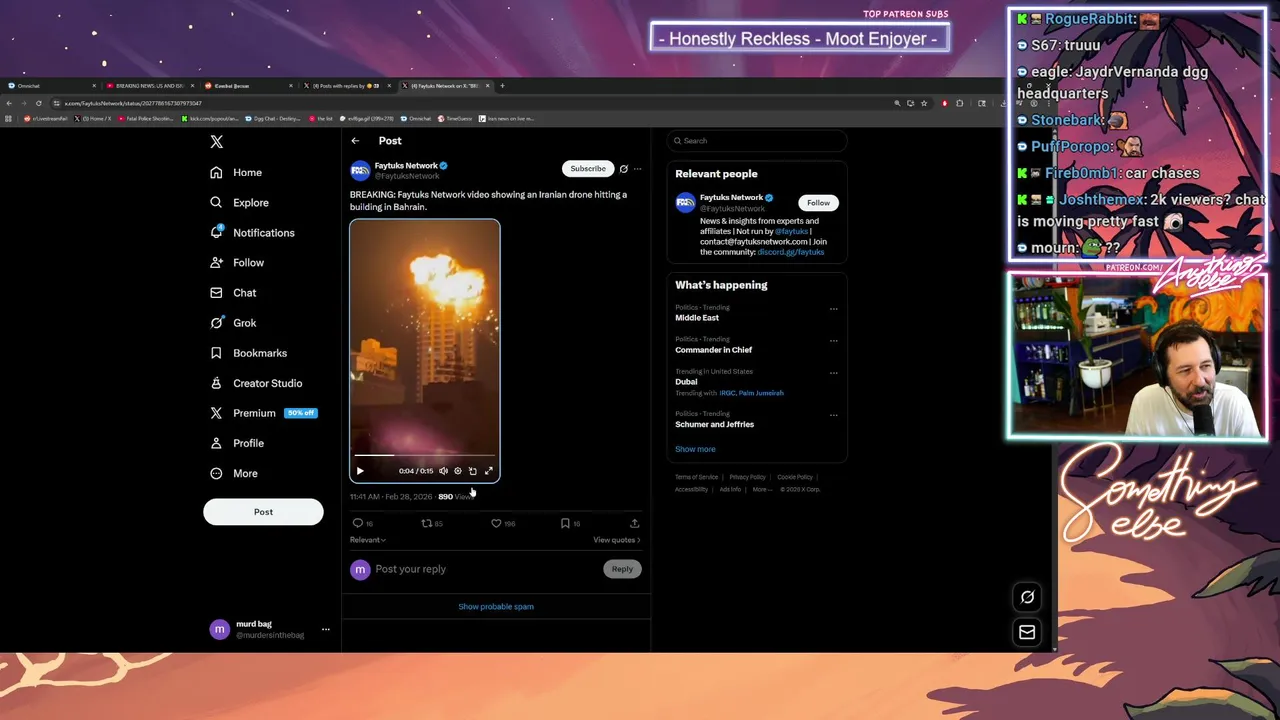The width and height of the screenshot is (1280, 720).
Task: Open Commander in Chief trending topic
Action: click(x=714, y=350)
